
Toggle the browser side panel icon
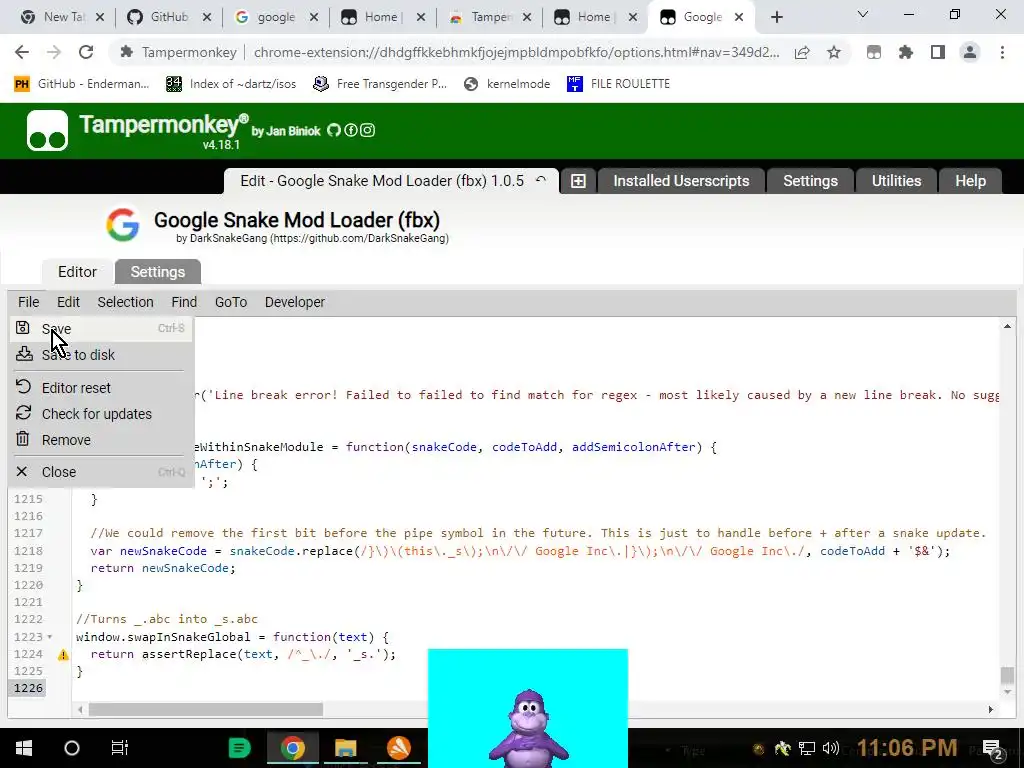tap(938, 52)
